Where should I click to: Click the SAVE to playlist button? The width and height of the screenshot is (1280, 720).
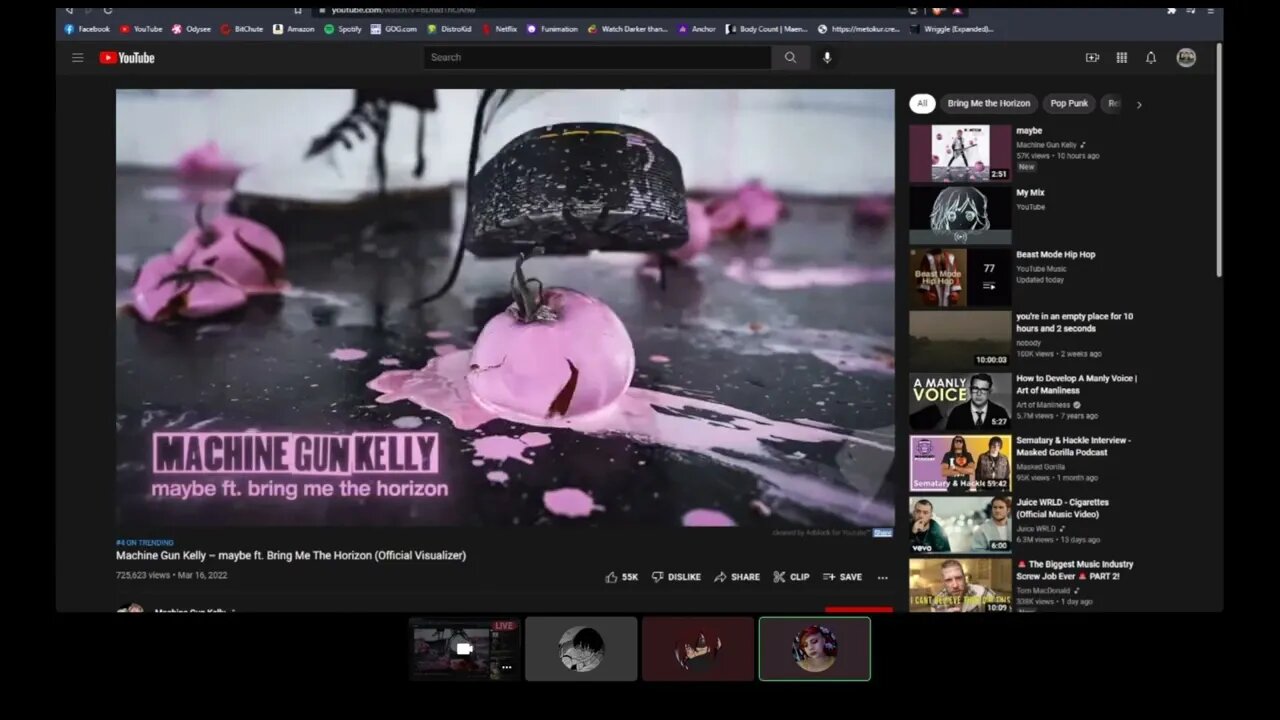[x=842, y=577]
